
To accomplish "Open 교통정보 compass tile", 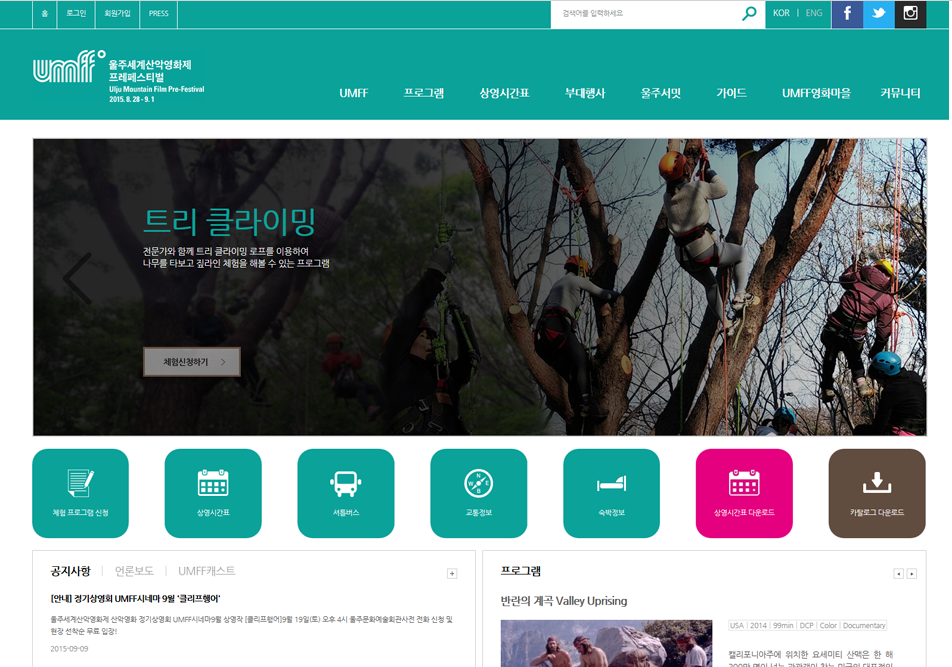I will click(x=479, y=493).
